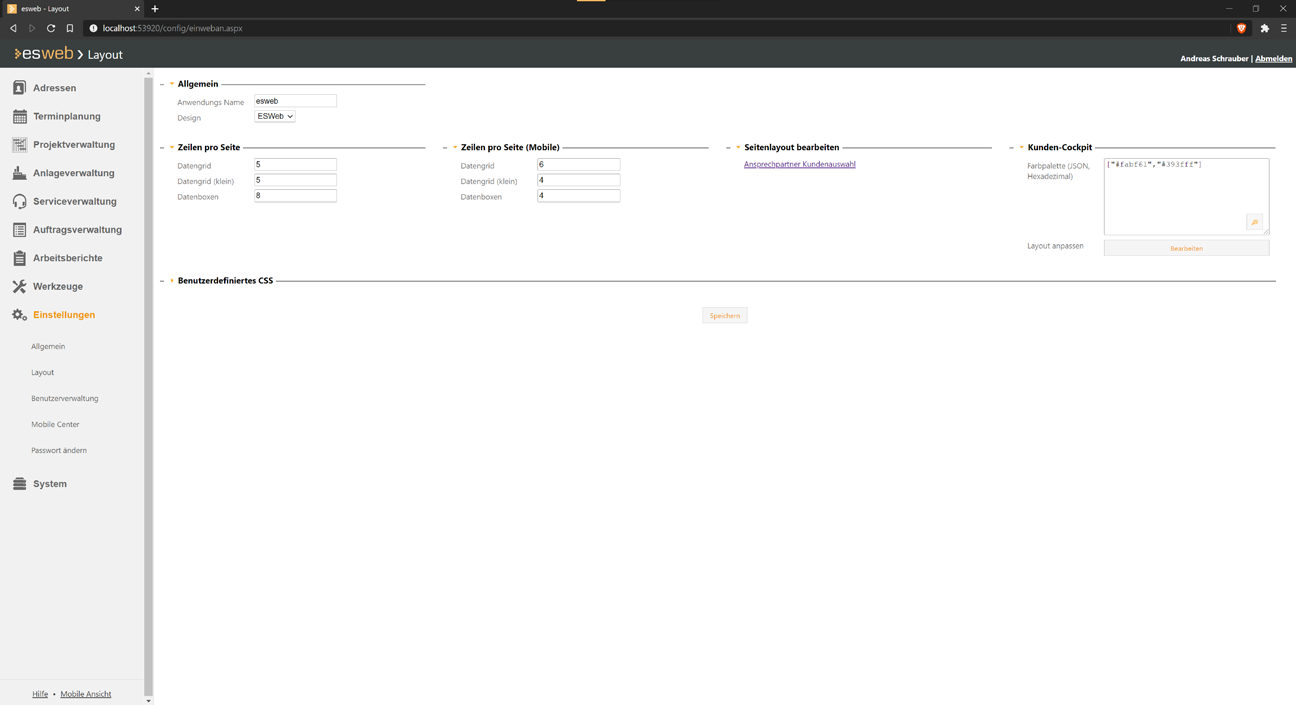Click the Arbeitsberichte clipboard icon
Screen dimensions: 1296x705
coord(19,258)
